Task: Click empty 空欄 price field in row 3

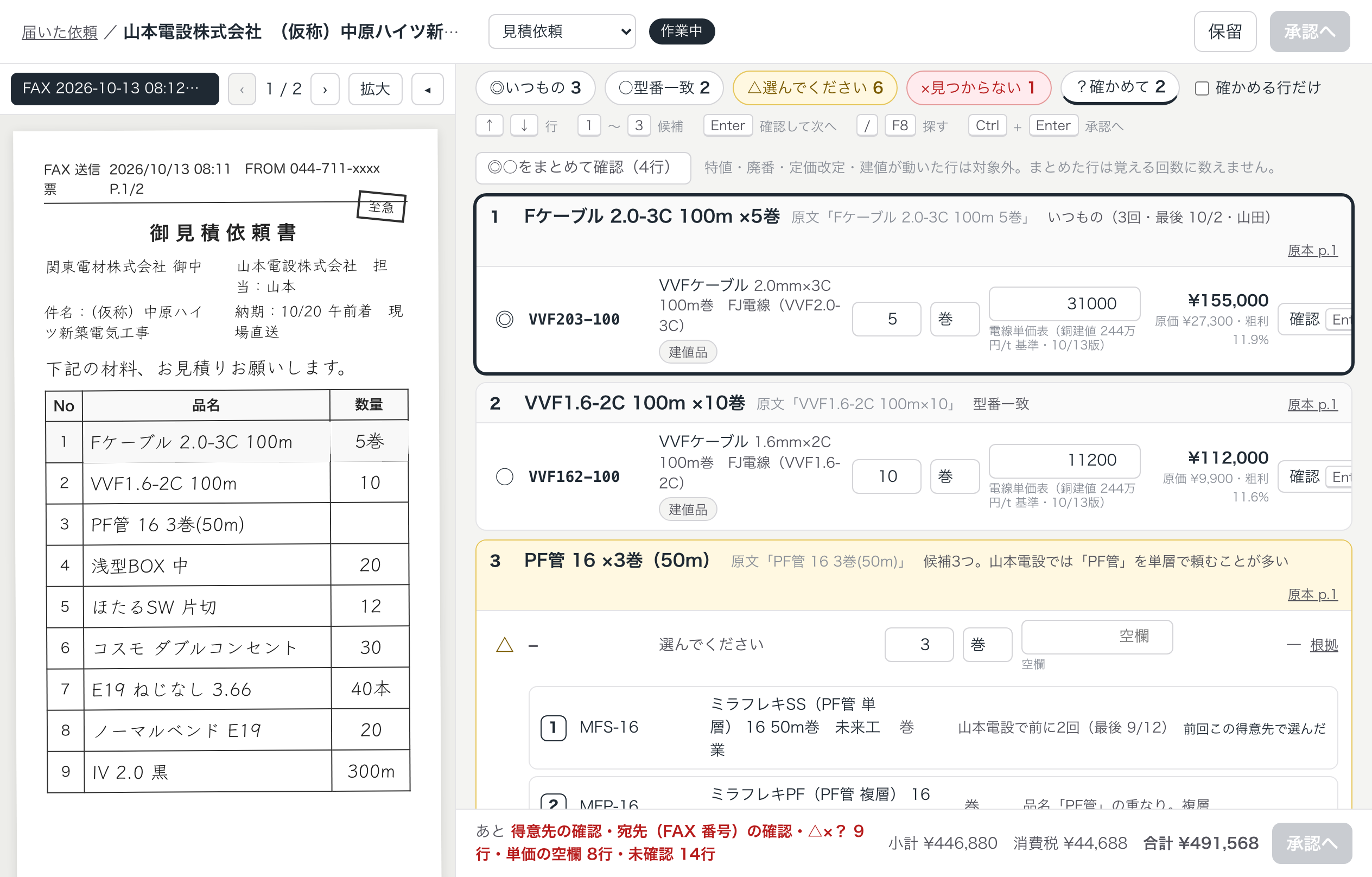Action: point(1097,637)
